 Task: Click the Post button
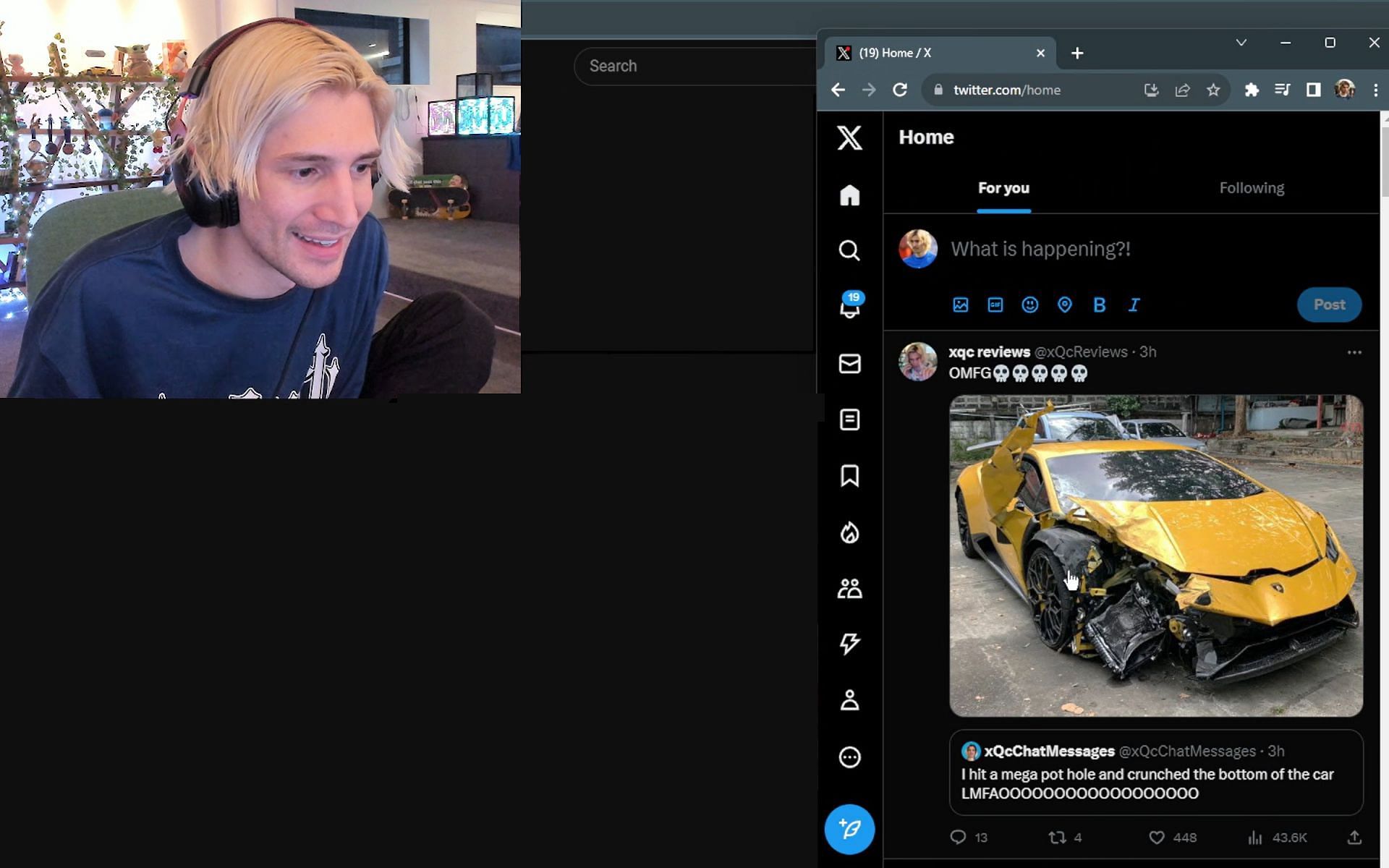[x=1329, y=305]
